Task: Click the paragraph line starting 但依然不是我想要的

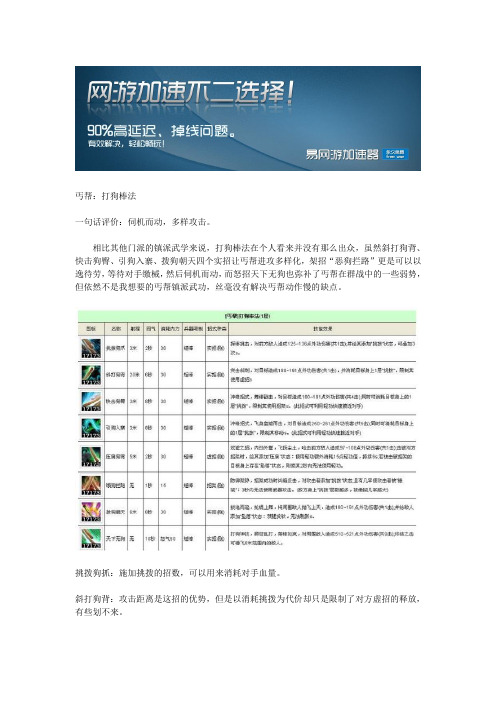Action: tap(209, 287)
